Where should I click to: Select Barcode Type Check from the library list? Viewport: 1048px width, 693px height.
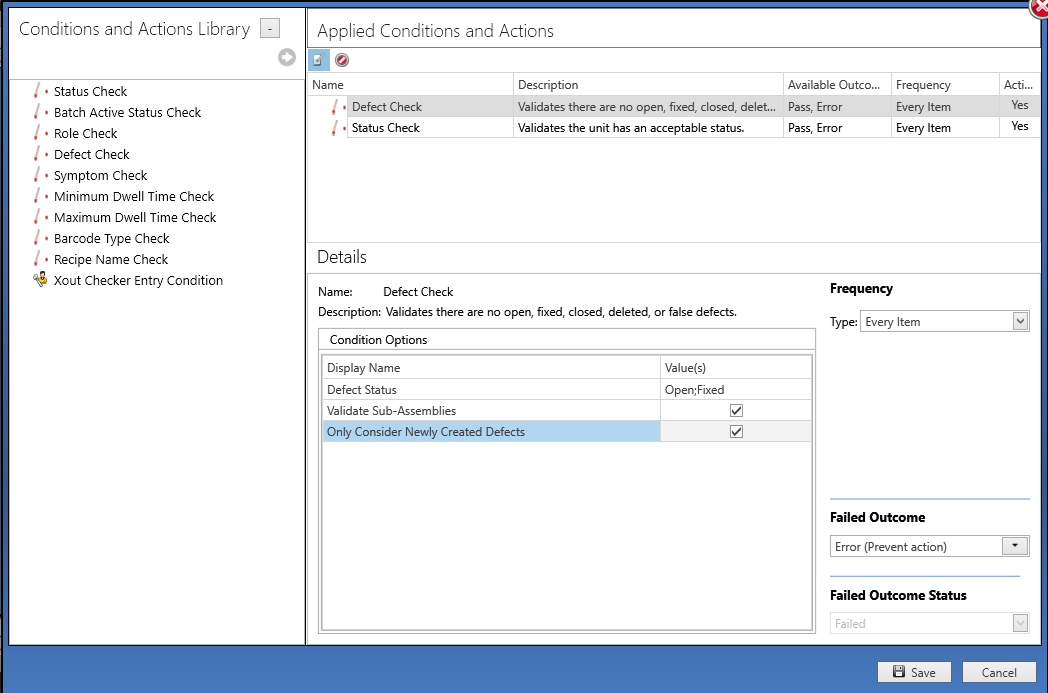[111, 238]
